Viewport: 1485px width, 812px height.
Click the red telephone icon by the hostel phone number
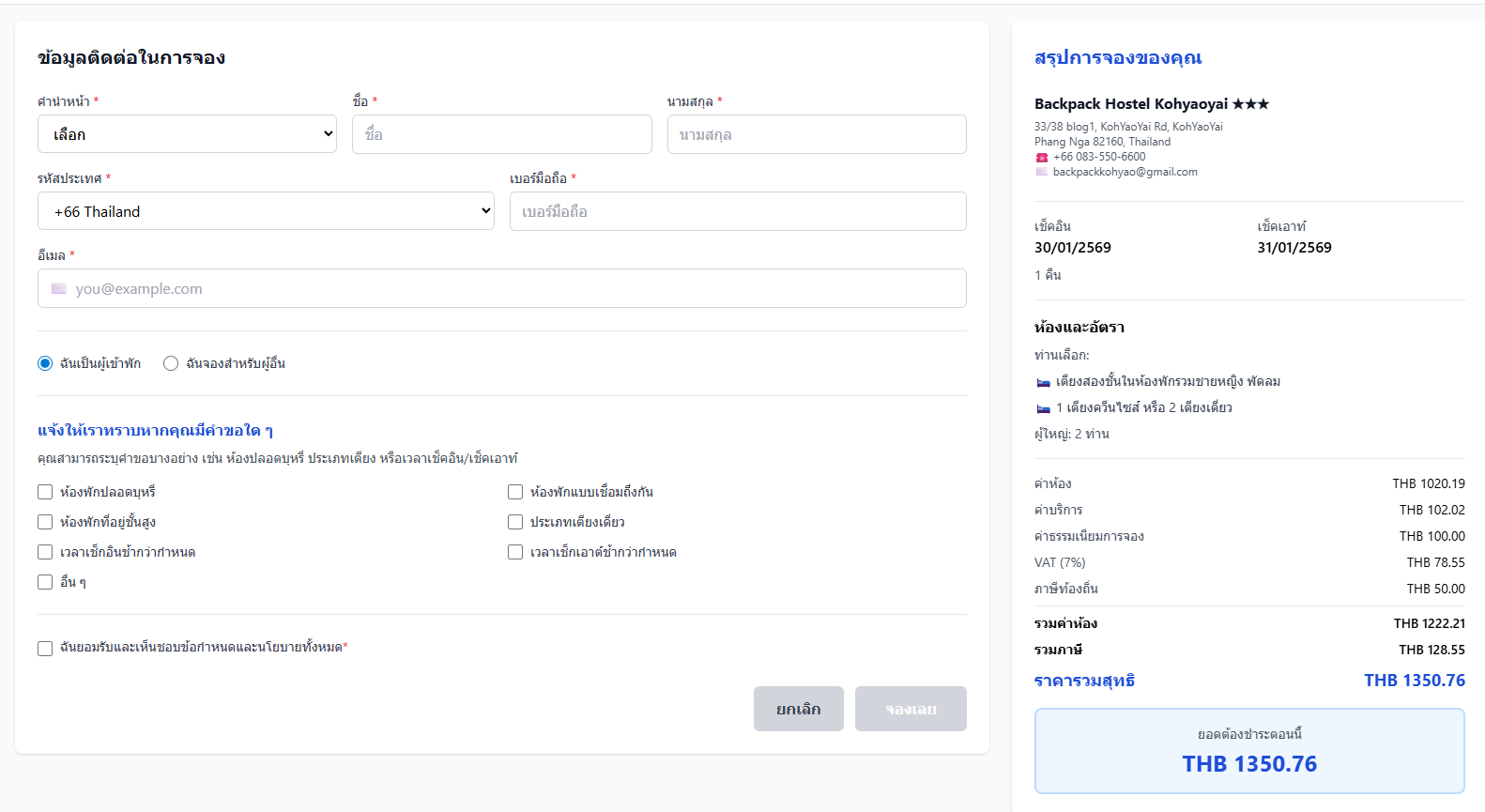tap(1041, 158)
